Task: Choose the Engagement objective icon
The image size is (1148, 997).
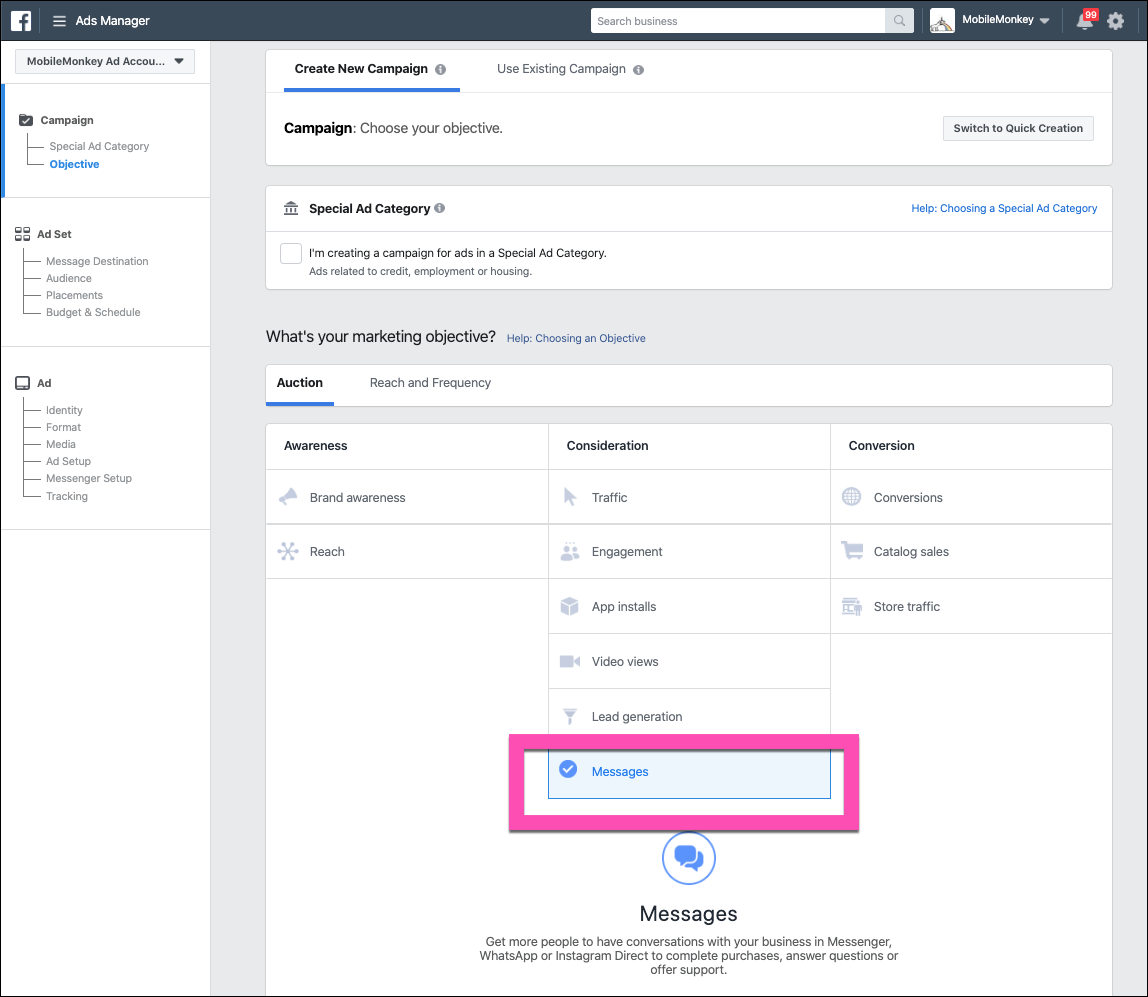Action: coord(571,551)
